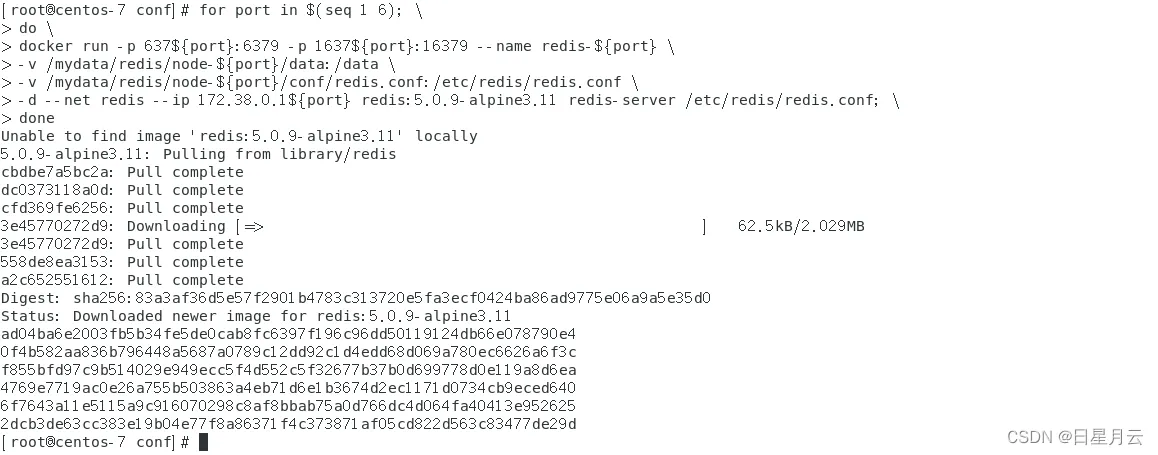Screen dimensions: 1158x455
Task: Click the 'for port in $(seq 1 6)' line
Action: point(300,10)
